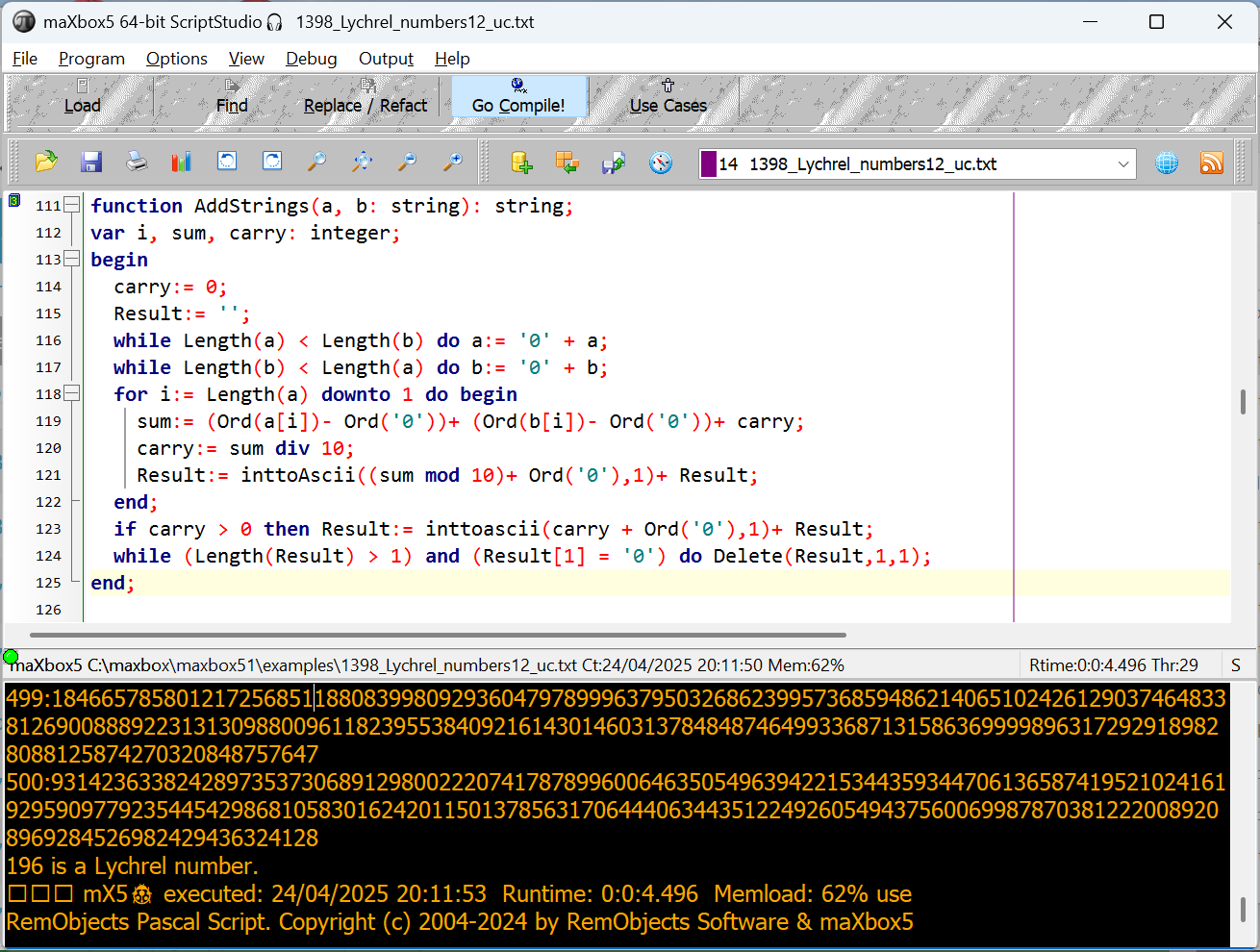Image resolution: width=1260 pixels, height=952 pixels.
Task: Click the printer icon
Action: pyautogui.click(x=137, y=162)
